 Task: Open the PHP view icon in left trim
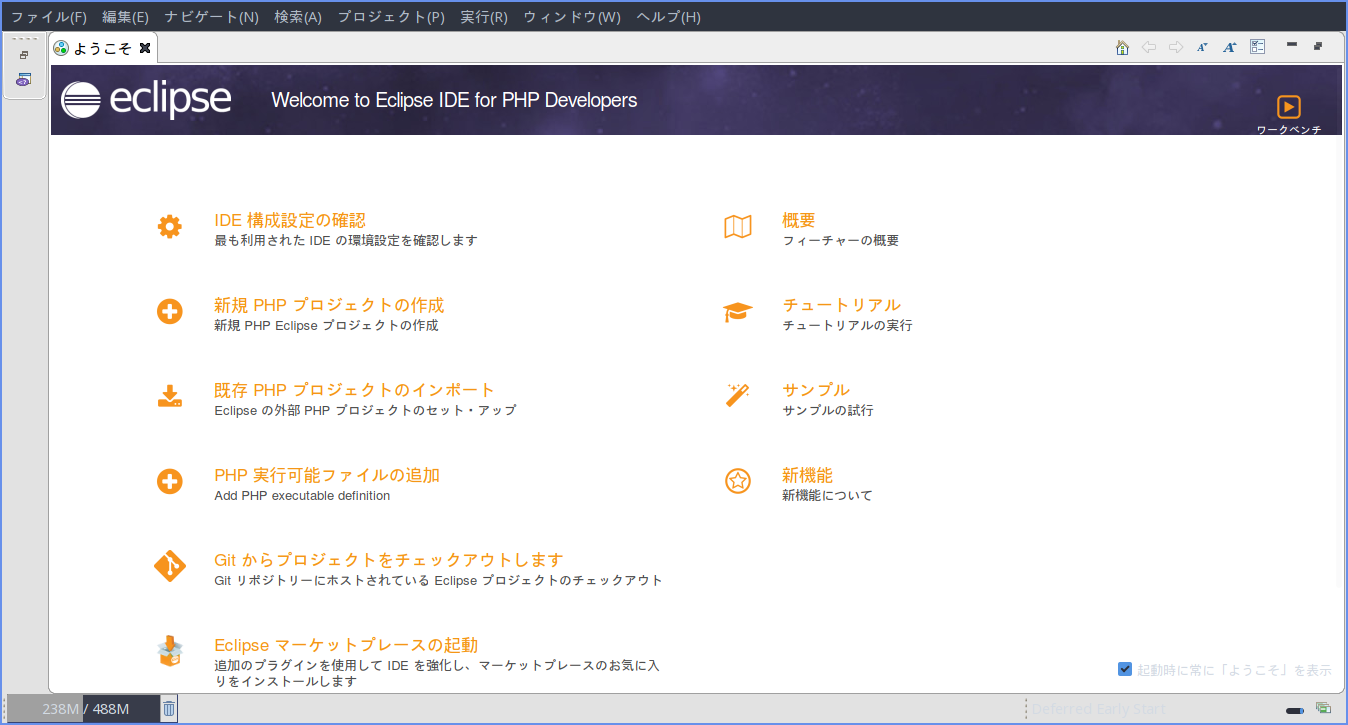click(24, 80)
